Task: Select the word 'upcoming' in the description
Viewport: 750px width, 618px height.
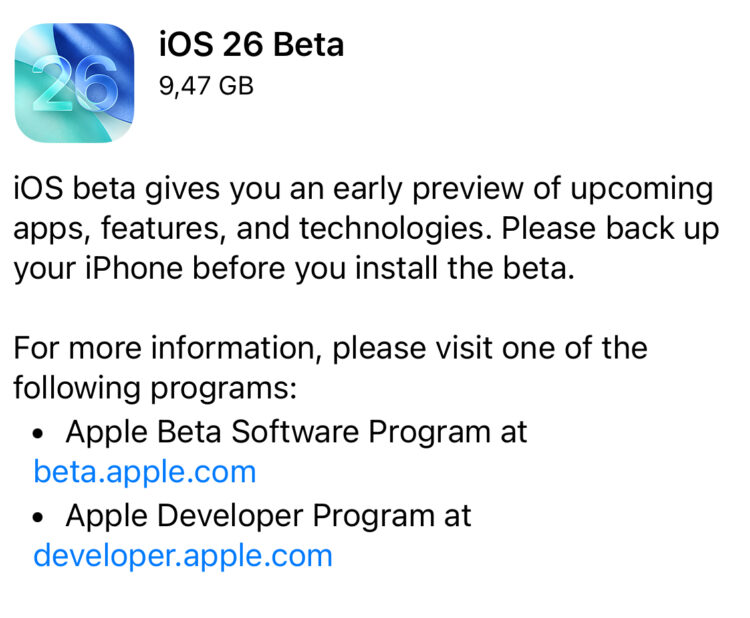Action: pos(642,189)
